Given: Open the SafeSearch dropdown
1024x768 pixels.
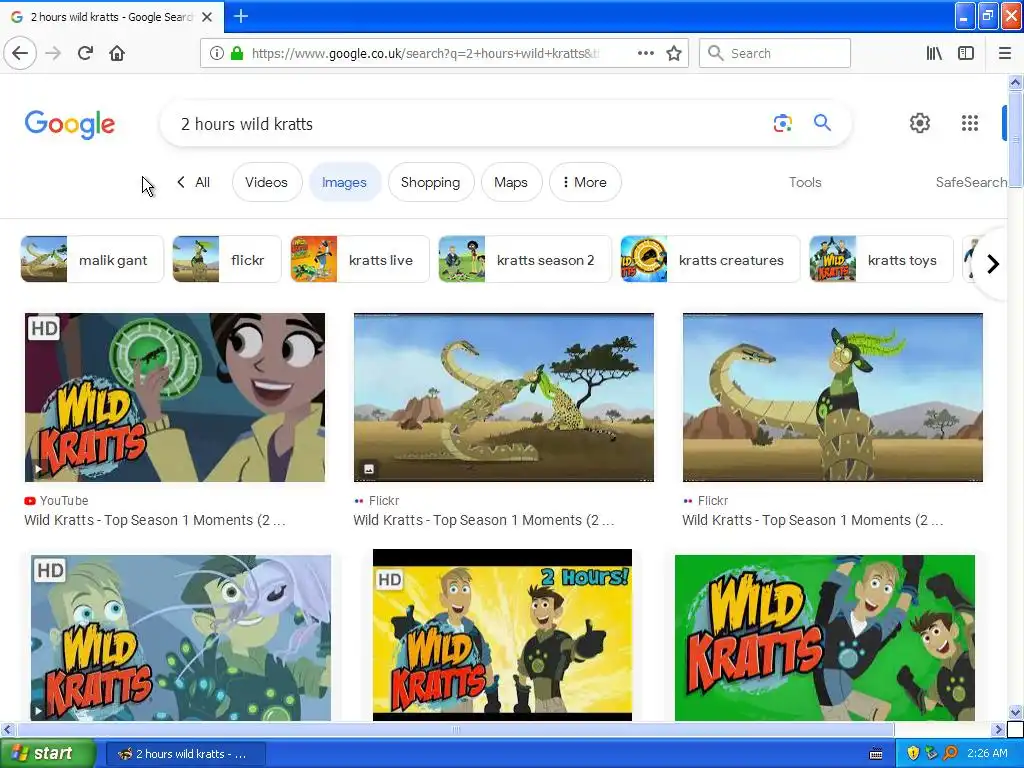Looking at the screenshot, I should point(971,182).
